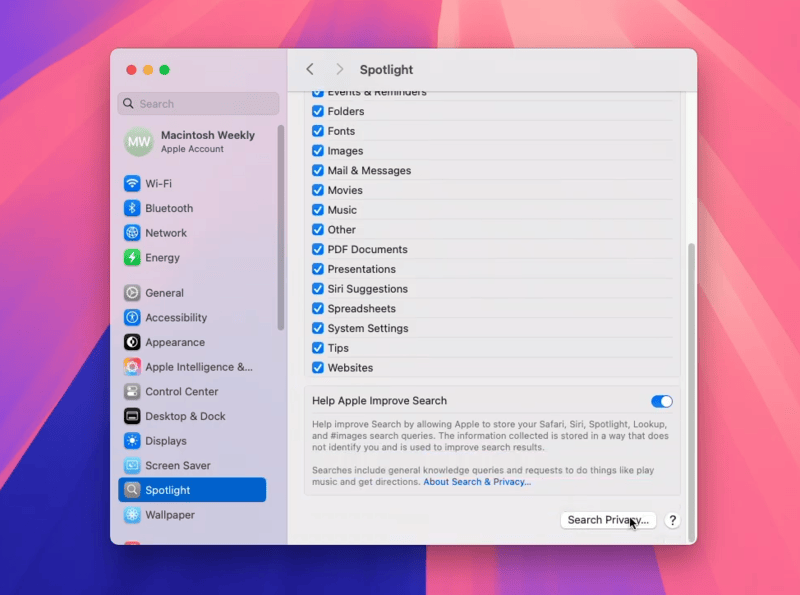Click the General gear icon
800x595 pixels.
(132, 293)
